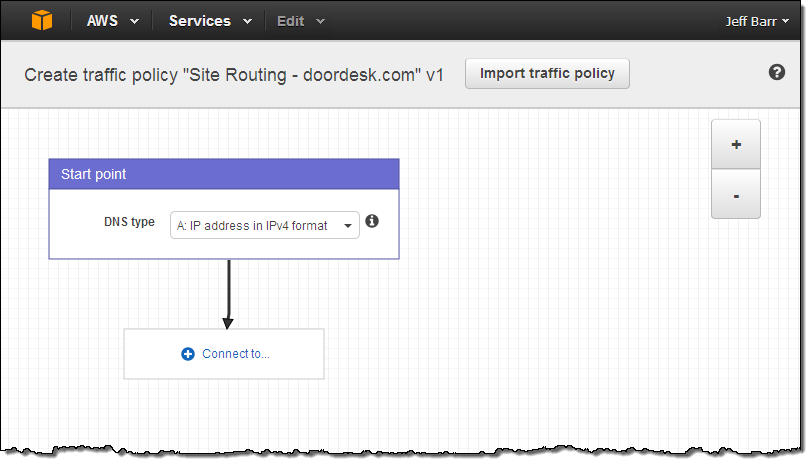Image resolution: width=811 pixels, height=464 pixels.
Task: Open the help question mark icon
Action: click(776, 72)
